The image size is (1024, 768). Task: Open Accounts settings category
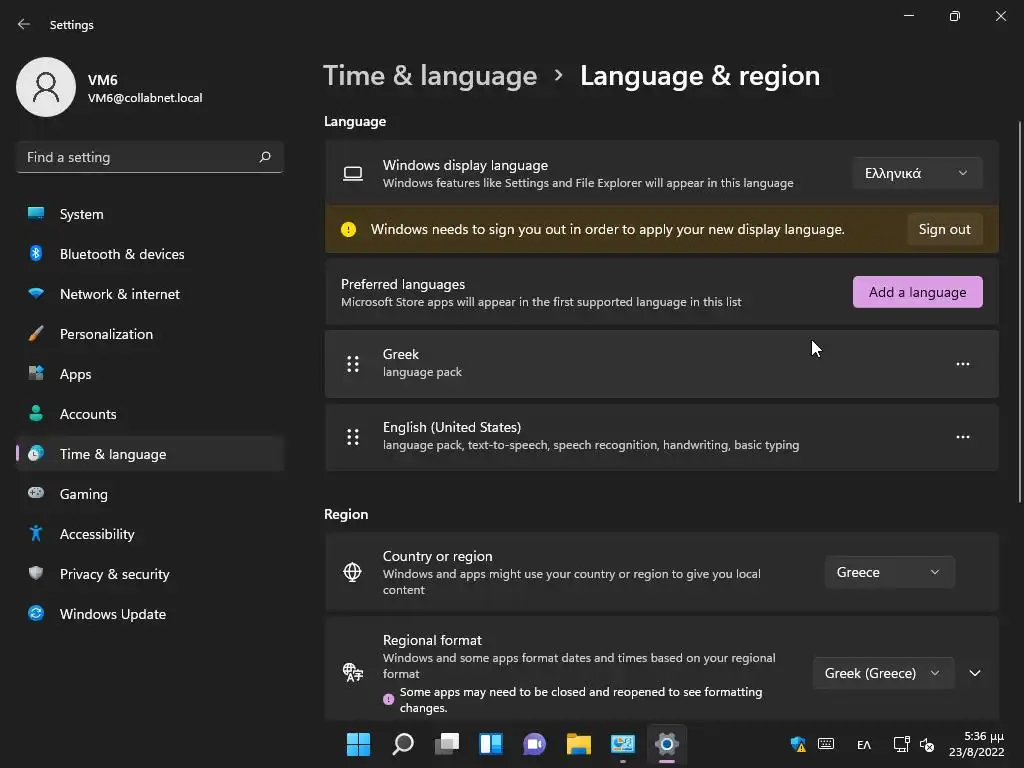[x=150, y=414]
